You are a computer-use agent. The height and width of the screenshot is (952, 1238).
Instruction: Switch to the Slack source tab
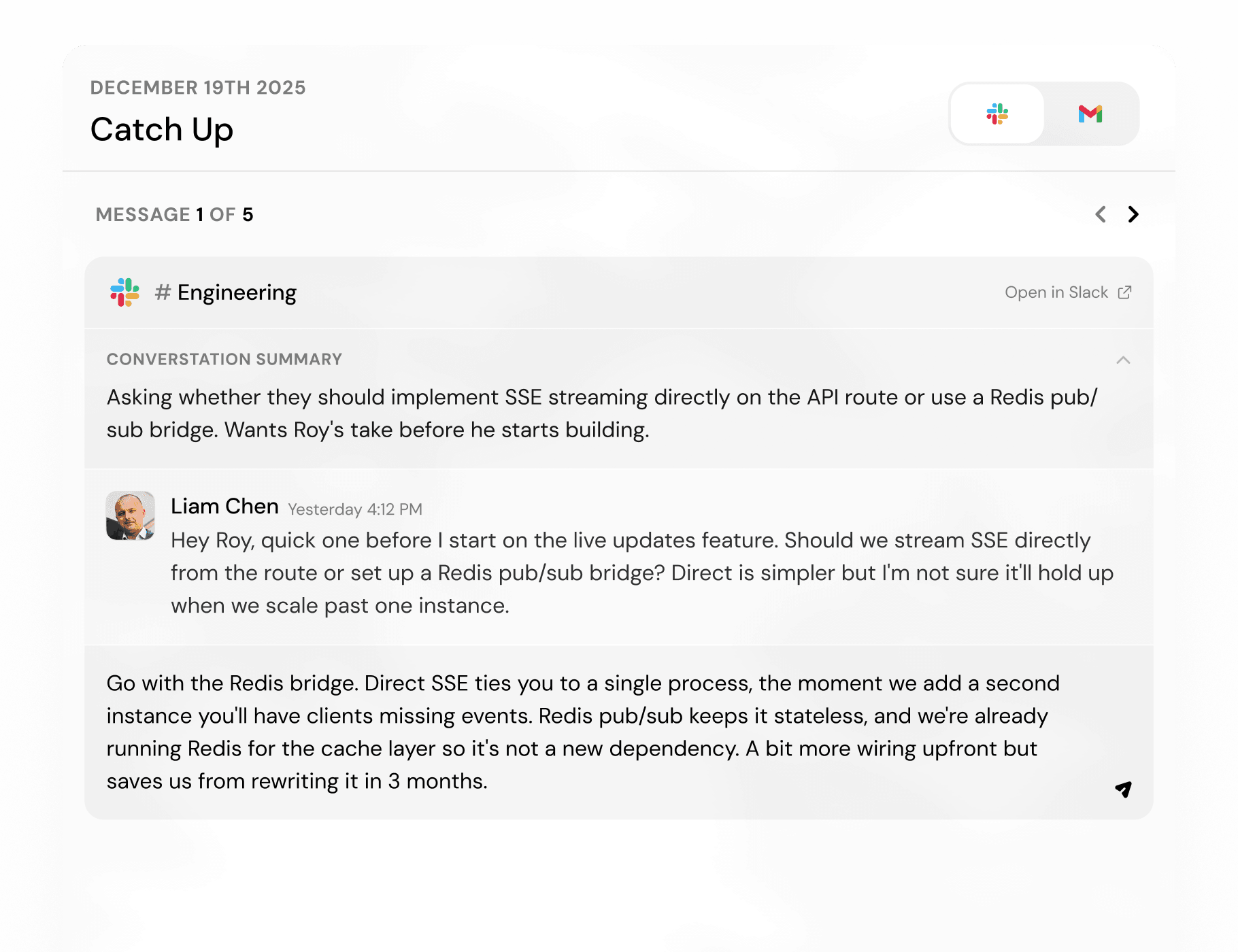997,114
